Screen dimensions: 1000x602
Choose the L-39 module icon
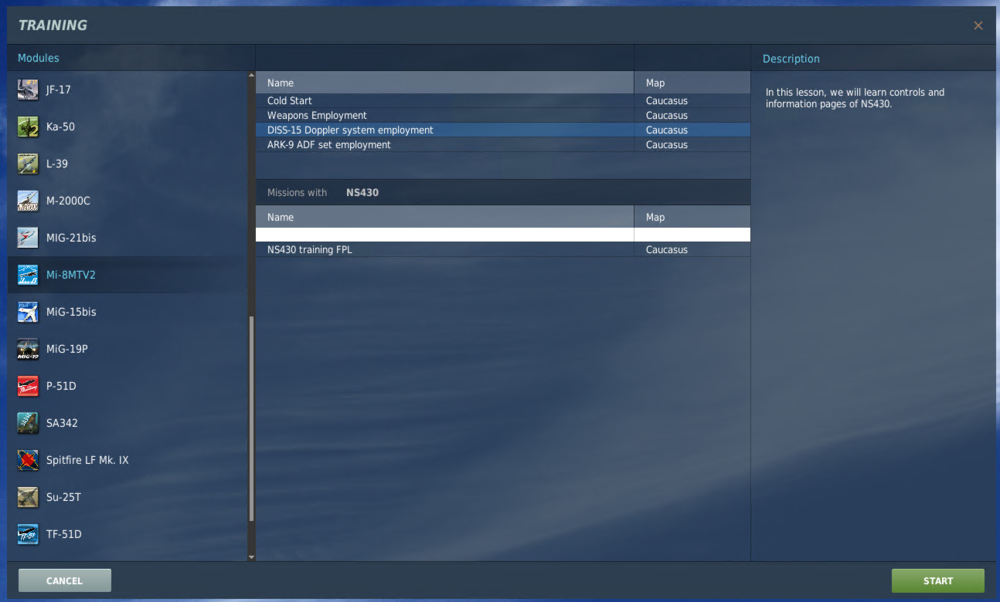27,164
